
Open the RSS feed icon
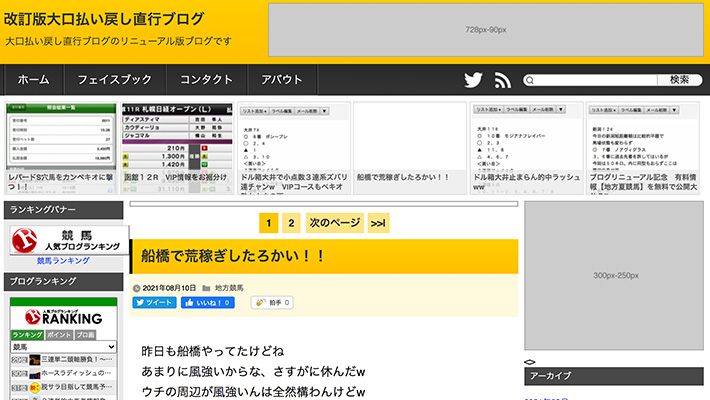point(502,80)
